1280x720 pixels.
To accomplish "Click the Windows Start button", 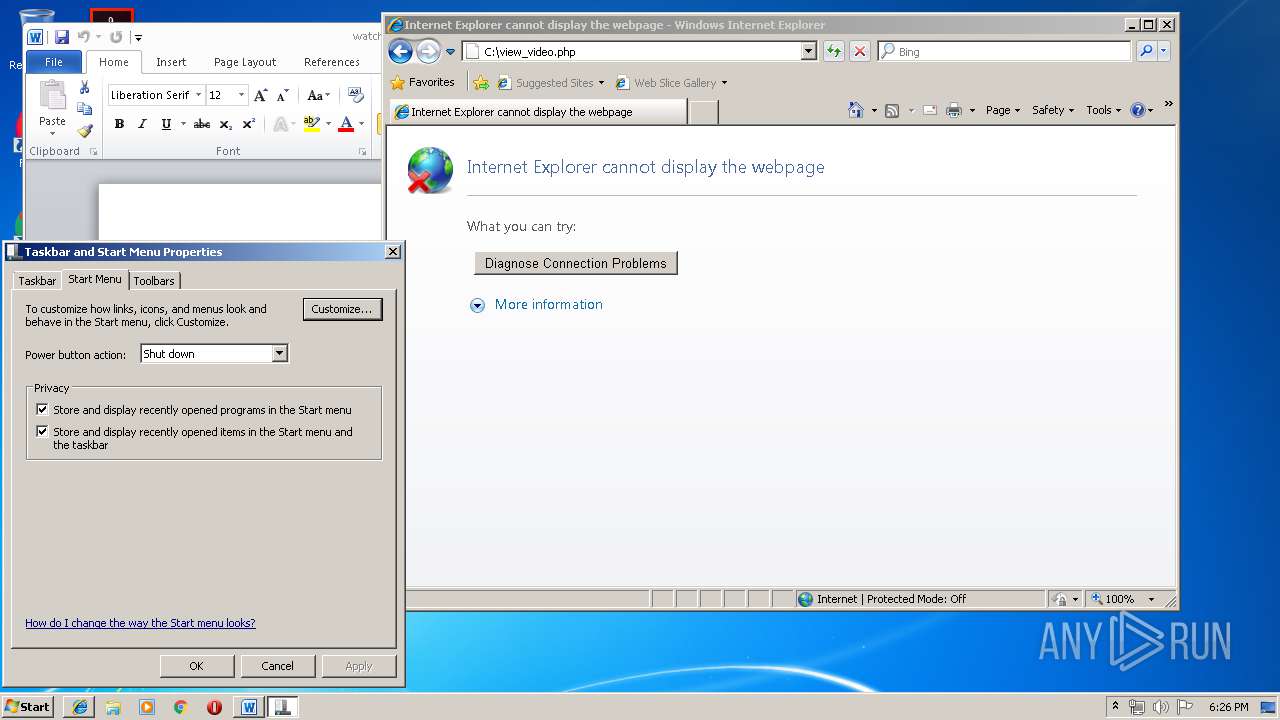I will [x=28, y=707].
